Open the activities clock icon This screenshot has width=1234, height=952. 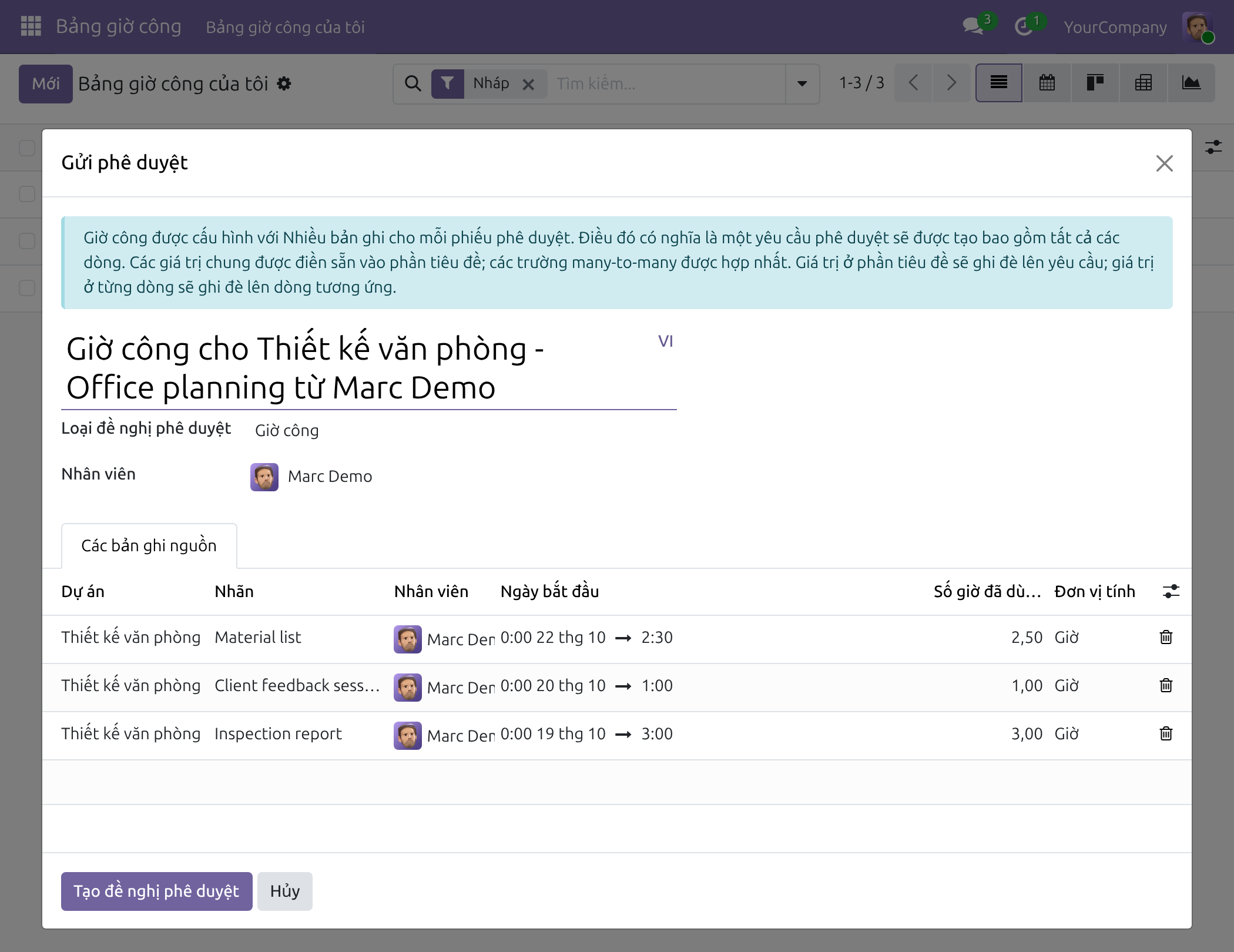pos(1024,26)
